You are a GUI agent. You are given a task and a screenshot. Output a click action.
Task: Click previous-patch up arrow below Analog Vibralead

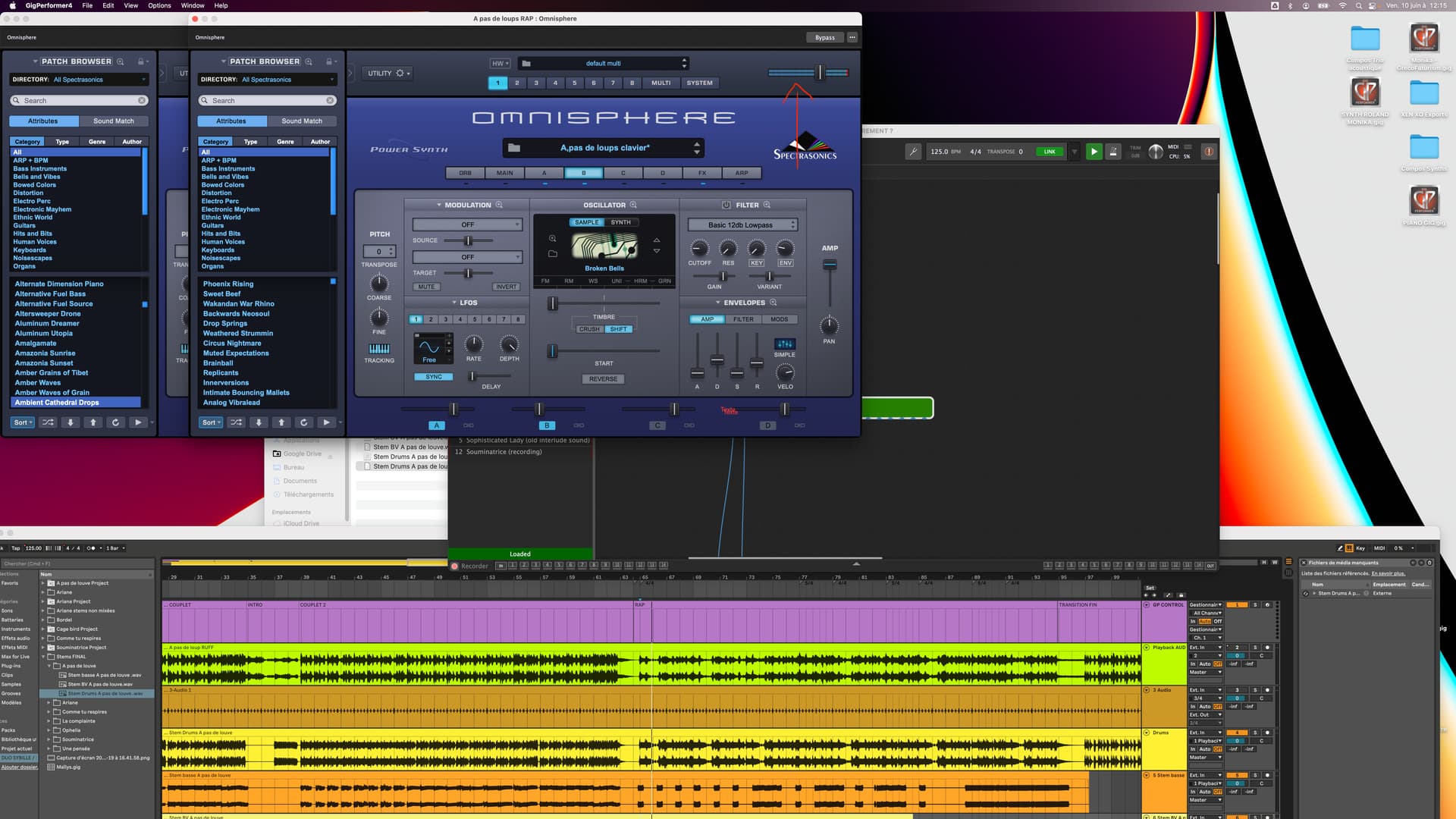coord(281,422)
